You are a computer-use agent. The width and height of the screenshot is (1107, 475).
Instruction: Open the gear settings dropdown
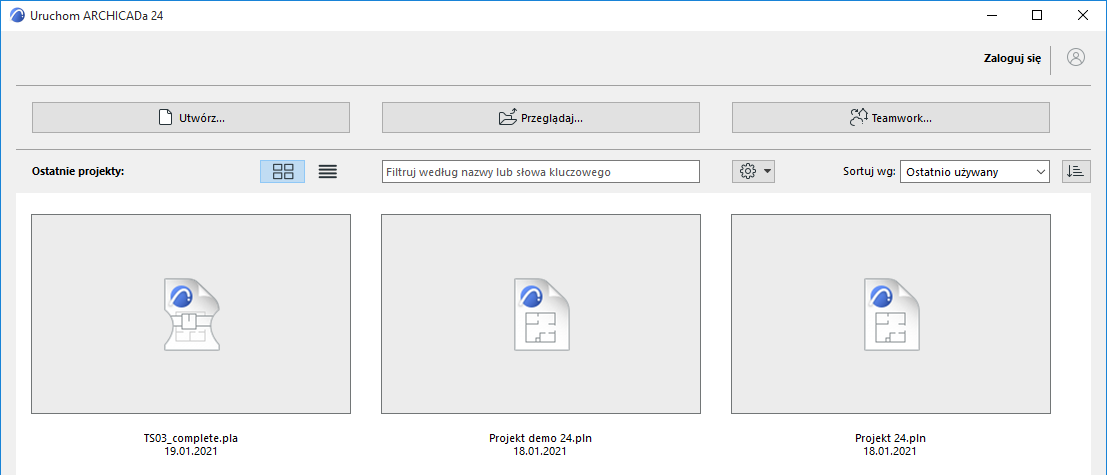click(753, 172)
